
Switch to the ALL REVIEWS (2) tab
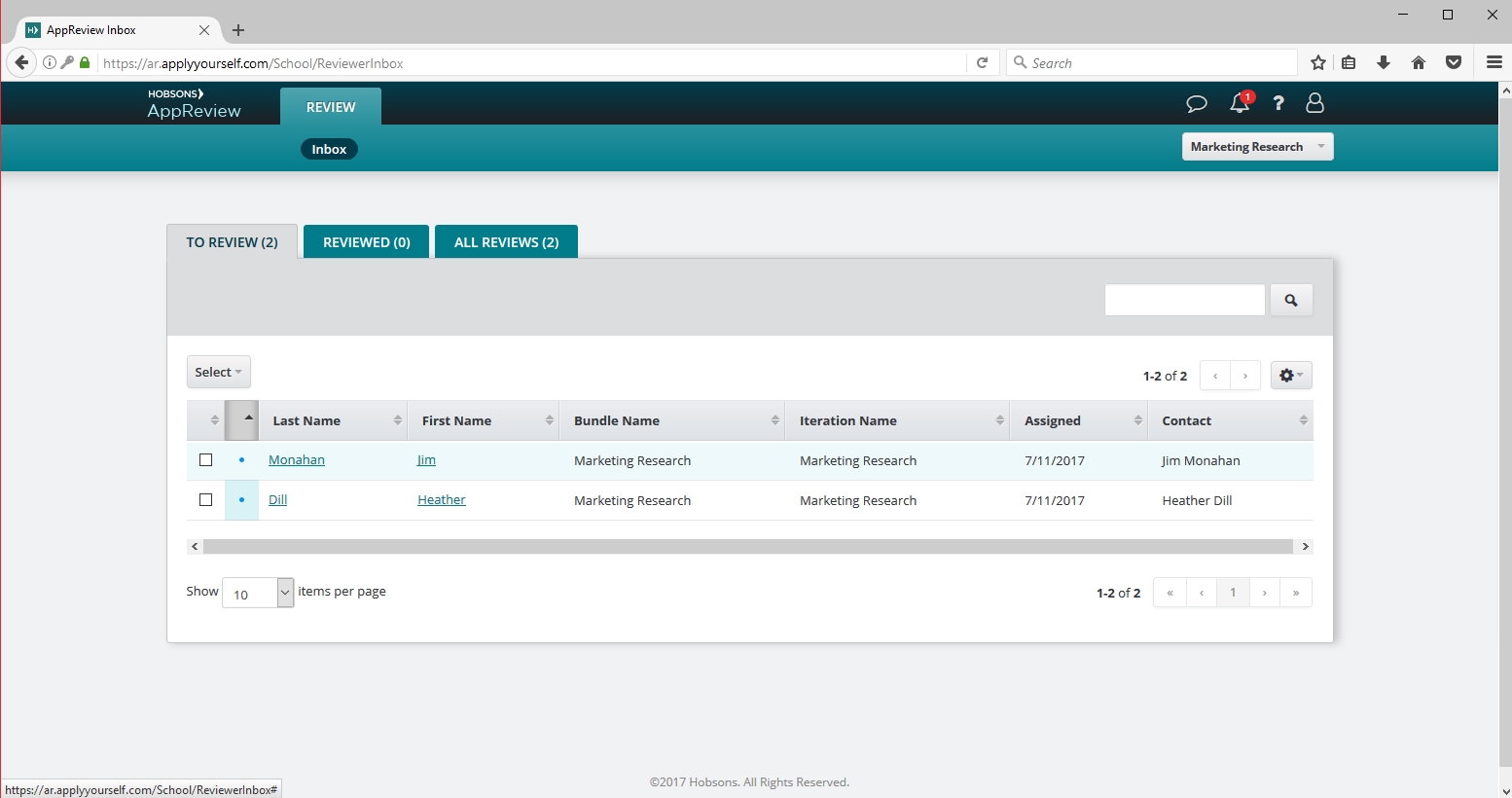[x=506, y=242]
